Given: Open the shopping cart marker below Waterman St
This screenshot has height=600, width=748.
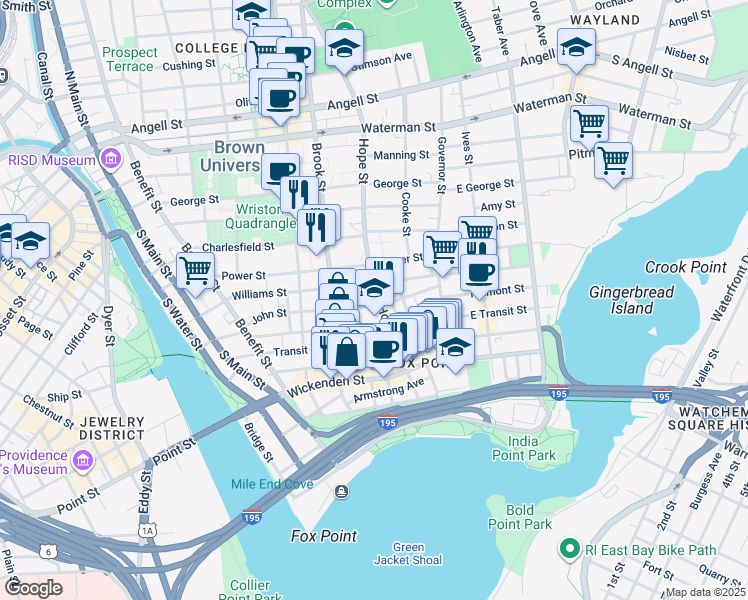Looking at the screenshot, I should (590, 127).
